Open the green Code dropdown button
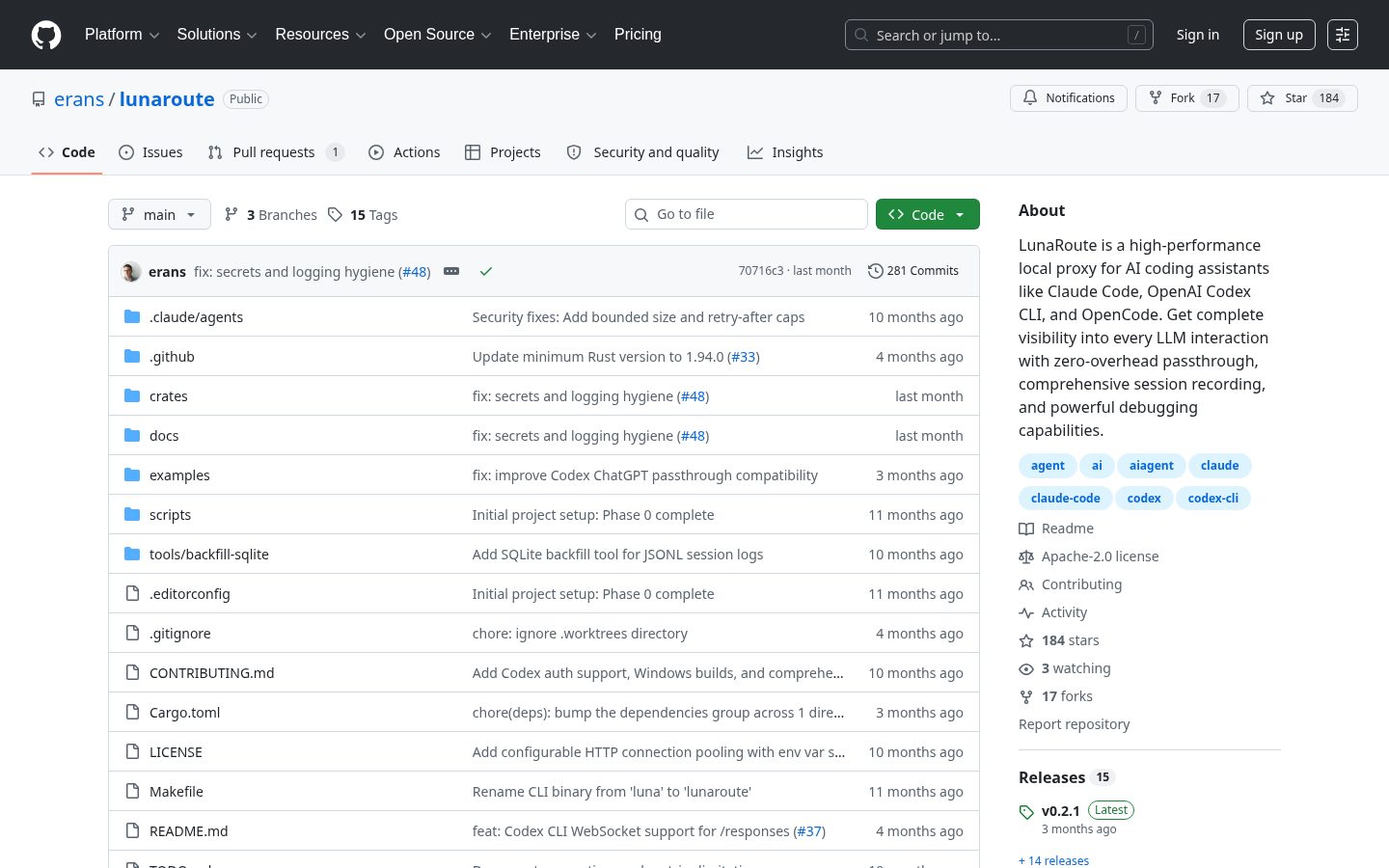 [x=928, y=214]
